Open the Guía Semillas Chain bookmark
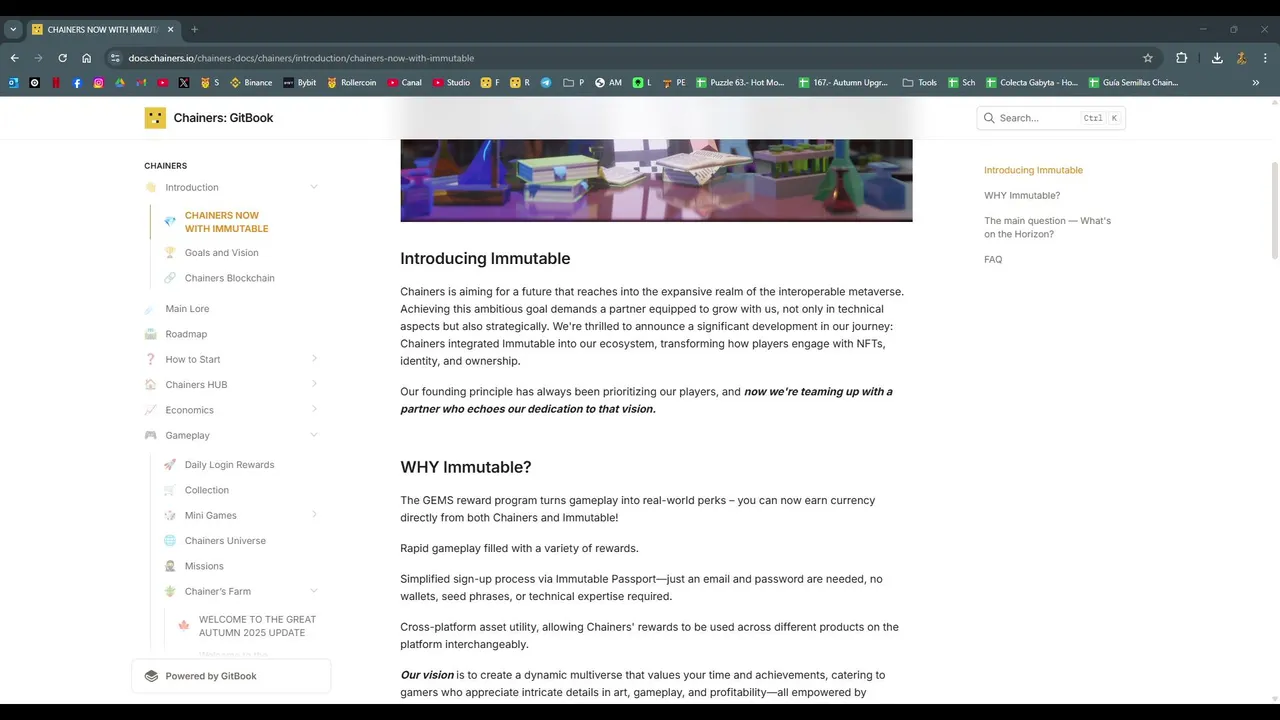Viewport: 1280px width, 720px height. tap(1134, 83)
